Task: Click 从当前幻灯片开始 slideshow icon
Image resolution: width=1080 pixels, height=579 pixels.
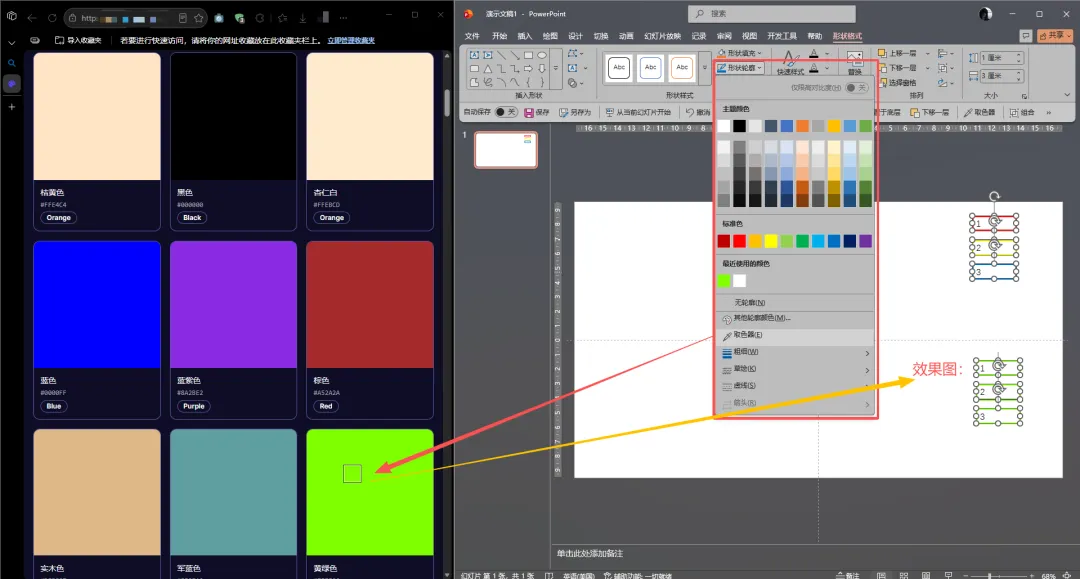Action: [x=610, y=112]
